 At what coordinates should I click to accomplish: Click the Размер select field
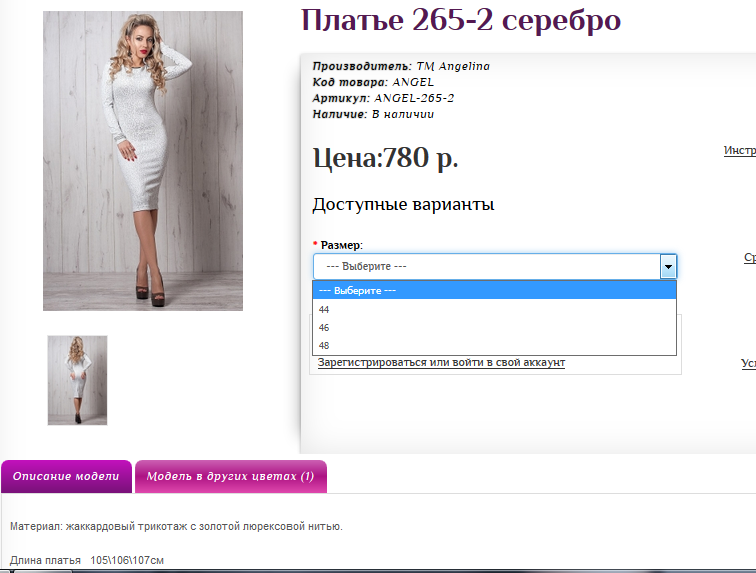click(486, 267)
